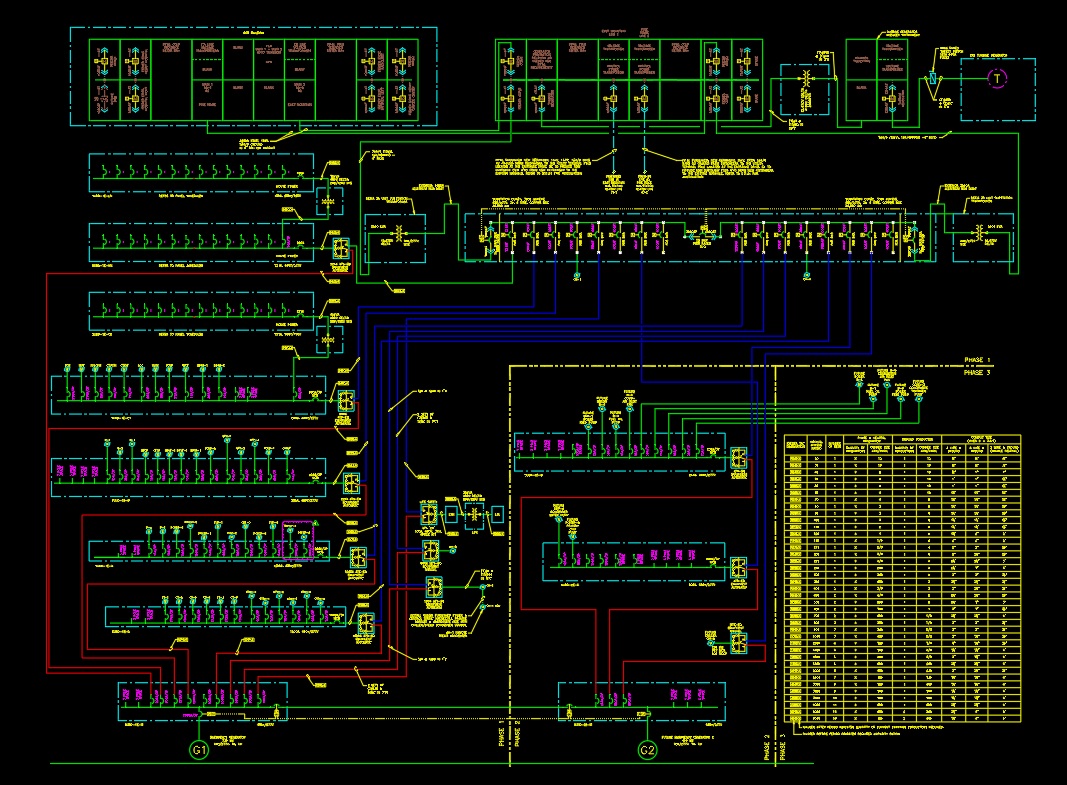
Task: Click the yellow dashed vertical phase boundary line
Action: [510, 566]
